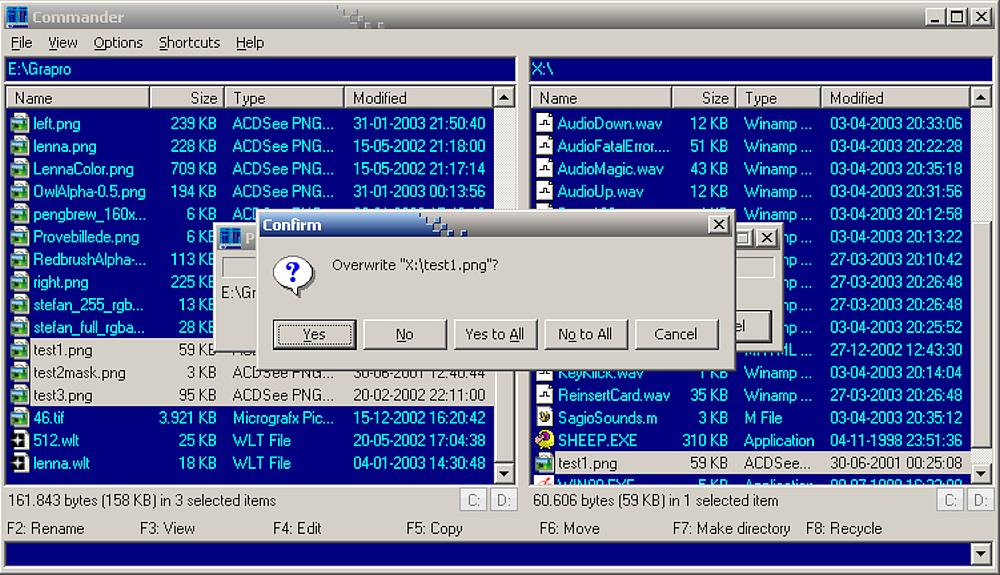Click the F4: Edit shortcut label
The width and height of the screenshot is (1000, 575).
click(297, 528)
